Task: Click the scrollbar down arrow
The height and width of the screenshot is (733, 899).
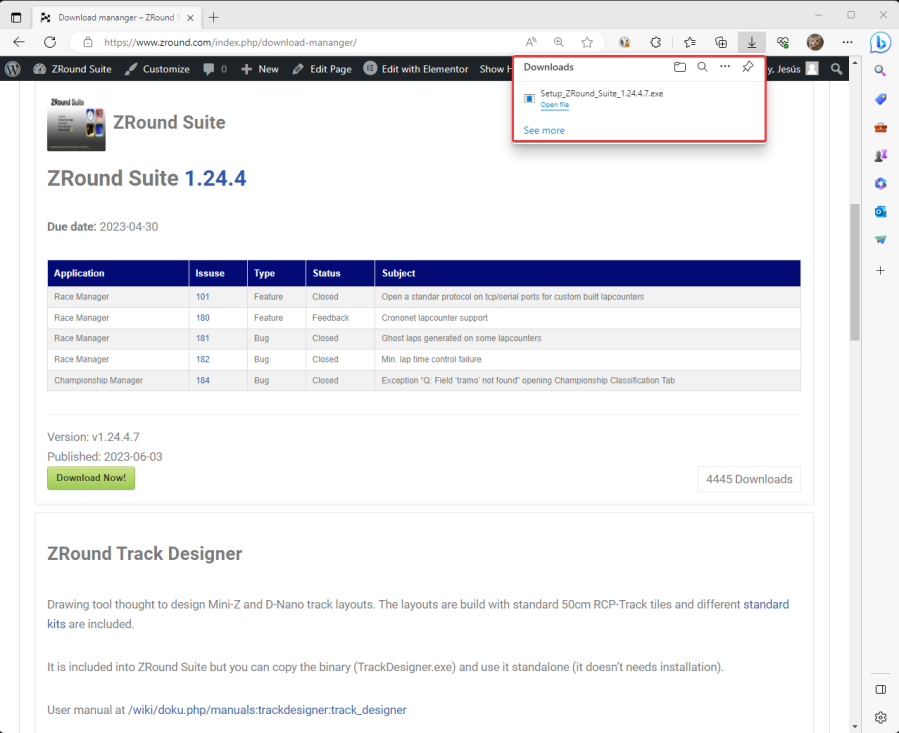Action: pyautogui.click(x=855, y=726)
